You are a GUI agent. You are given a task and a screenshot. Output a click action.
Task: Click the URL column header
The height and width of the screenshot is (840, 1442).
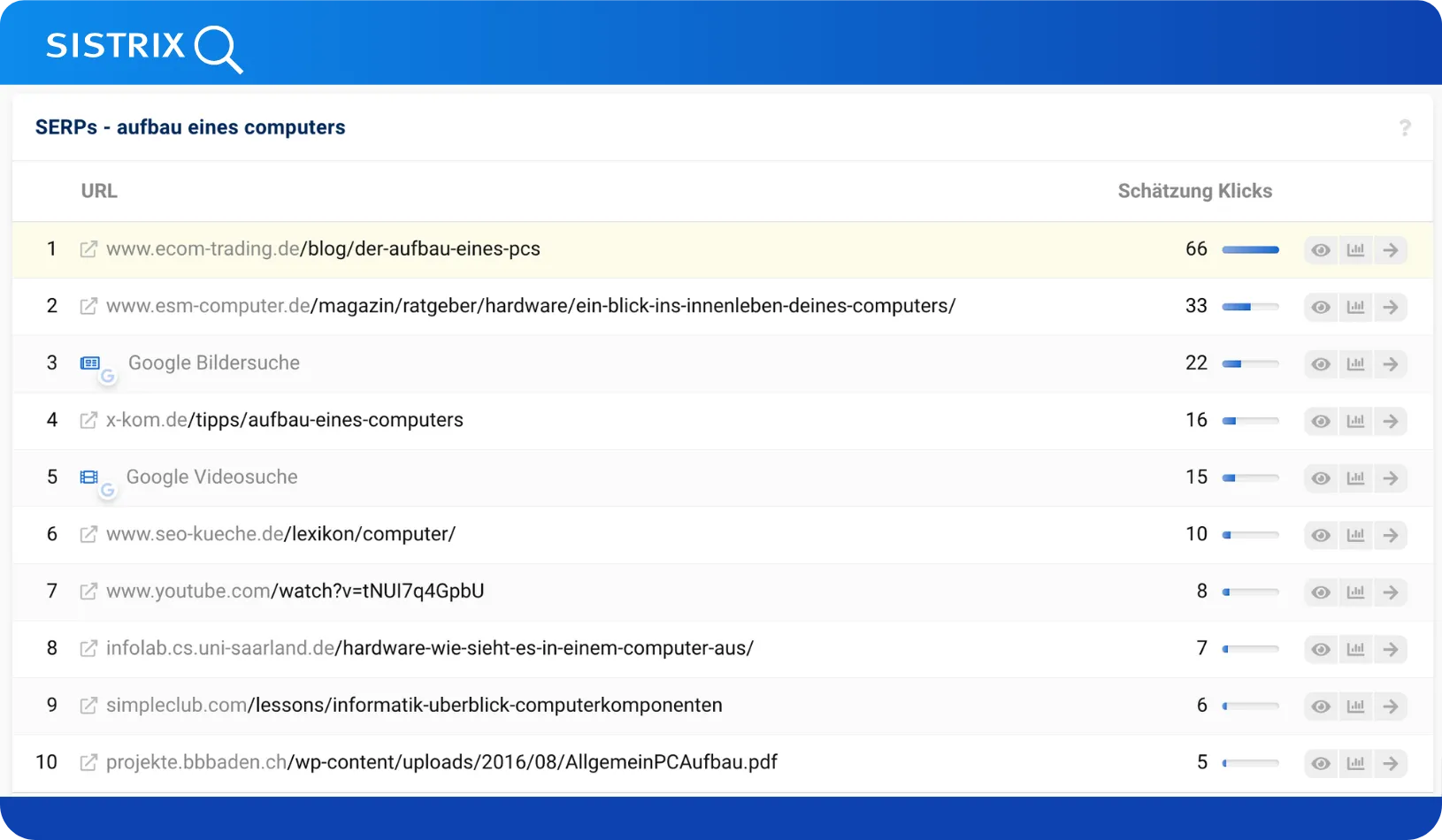point(99,191)
